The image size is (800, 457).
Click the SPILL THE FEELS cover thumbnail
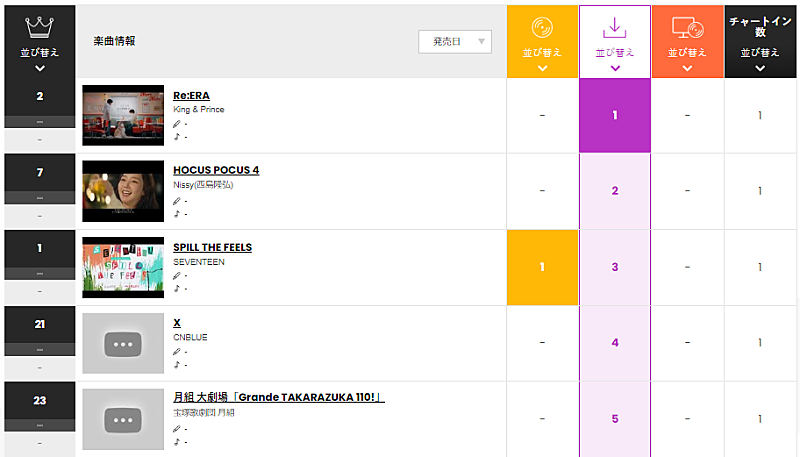pyautogui.click(x=123, y=267)
